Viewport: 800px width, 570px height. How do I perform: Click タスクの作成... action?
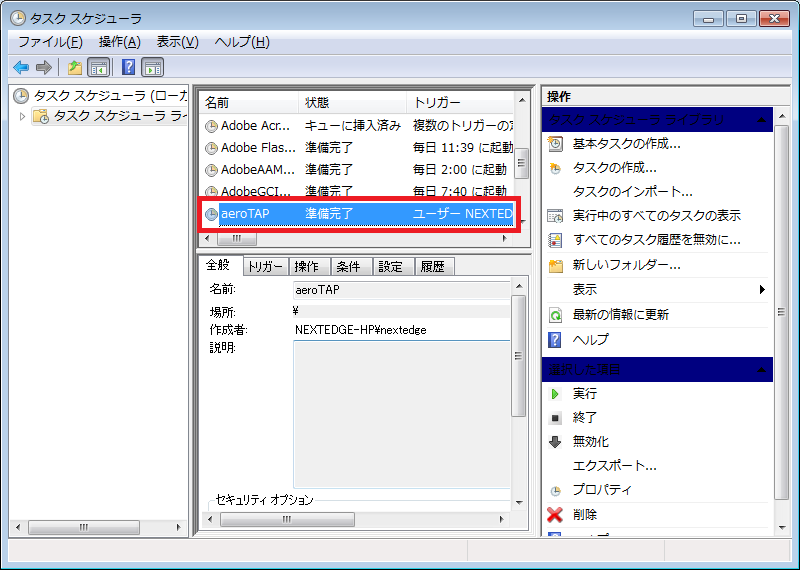614,168
